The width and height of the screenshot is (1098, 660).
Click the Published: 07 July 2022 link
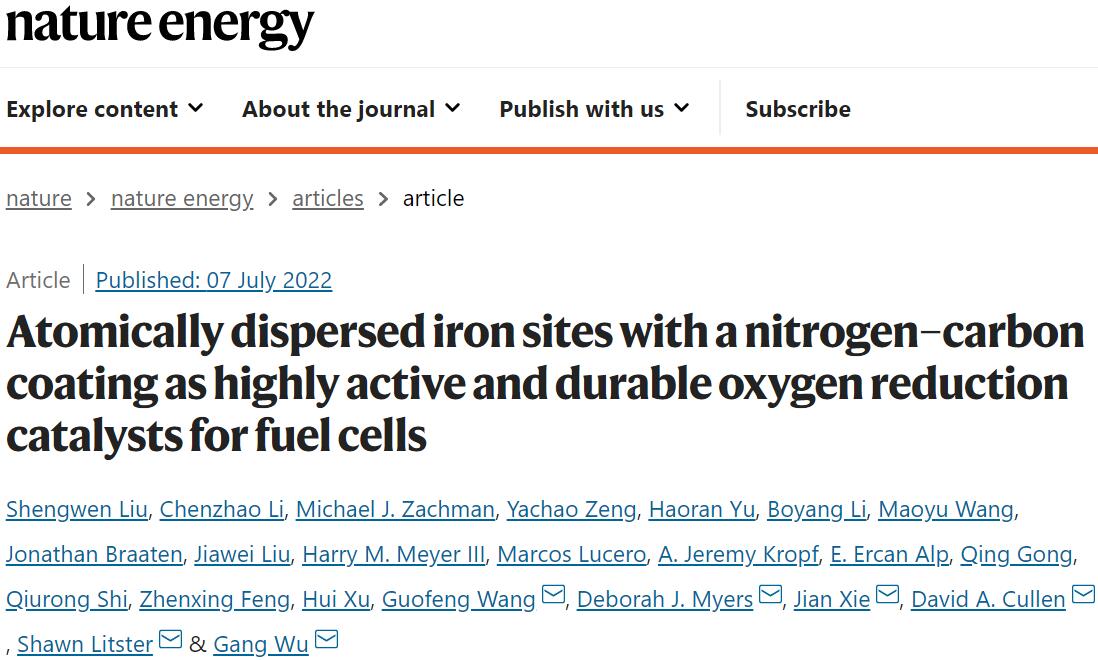point(214,280)
